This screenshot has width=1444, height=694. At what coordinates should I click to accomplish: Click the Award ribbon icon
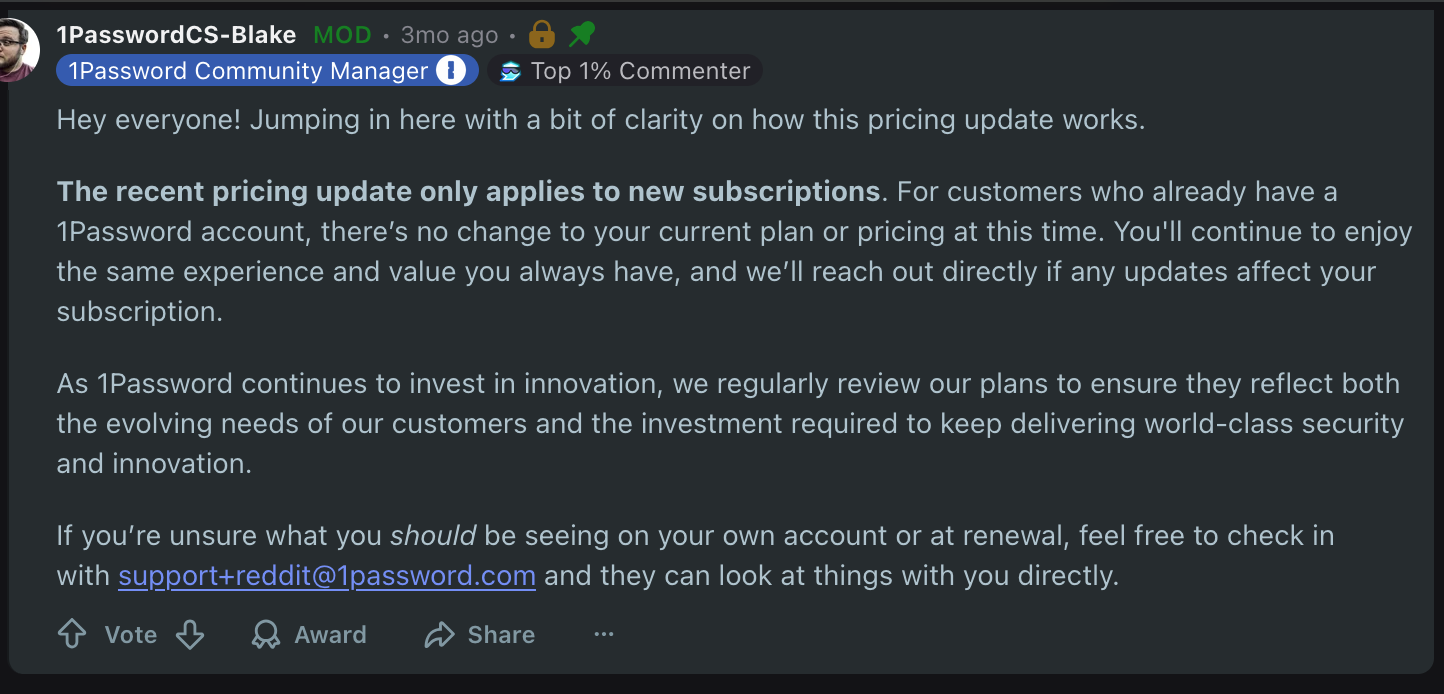266,635
